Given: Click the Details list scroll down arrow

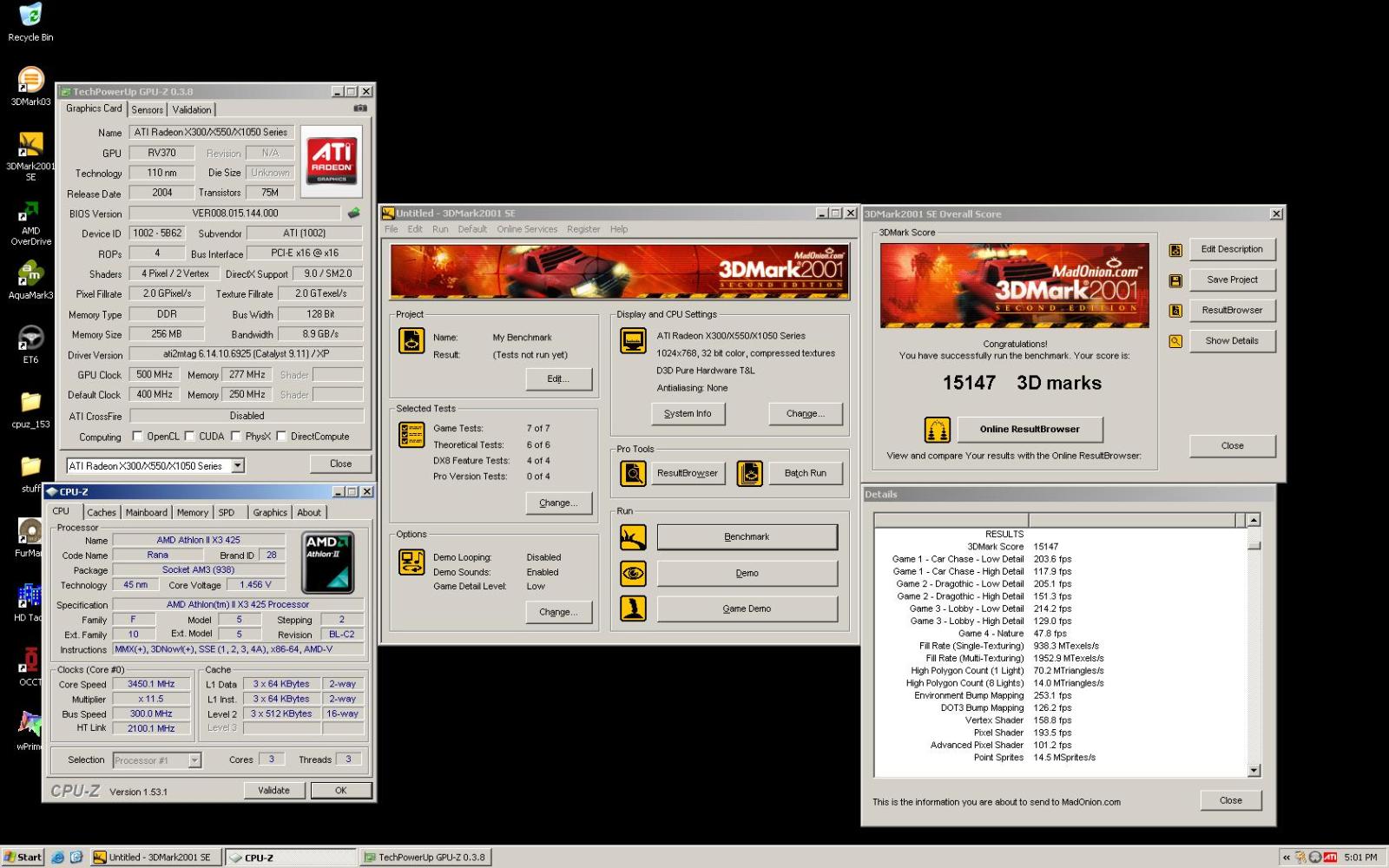Looking at the screenshot, I should [x=1254, y=770].
